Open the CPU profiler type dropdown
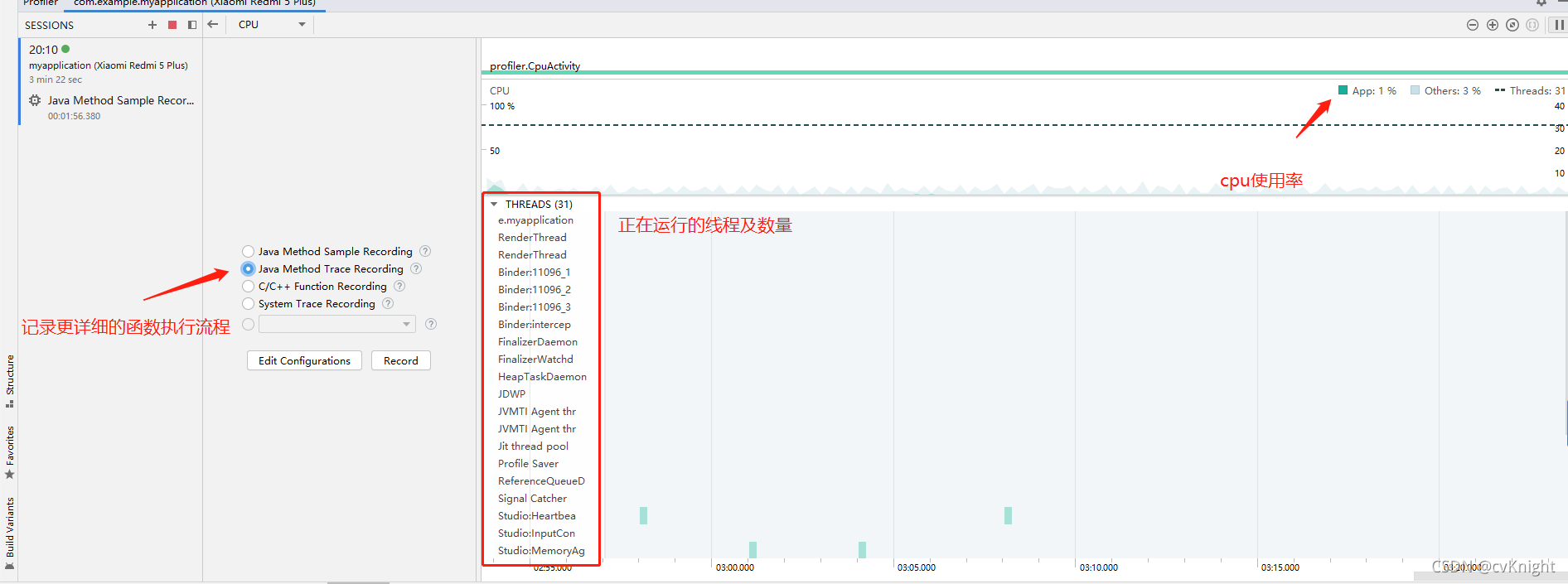1568x584 pixels. pos(272,25)
